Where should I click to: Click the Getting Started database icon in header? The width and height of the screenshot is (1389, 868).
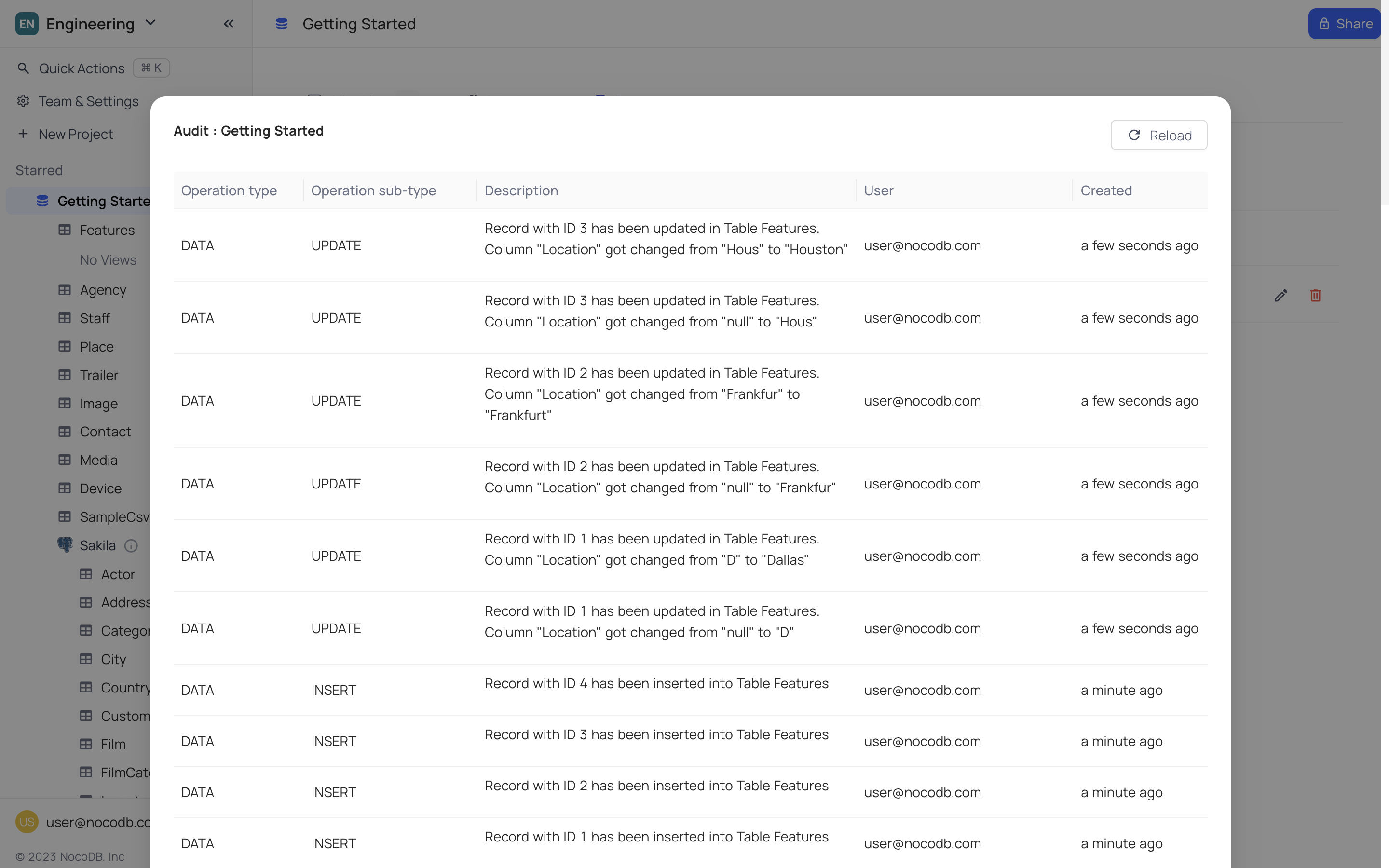[x=281, y=24]
